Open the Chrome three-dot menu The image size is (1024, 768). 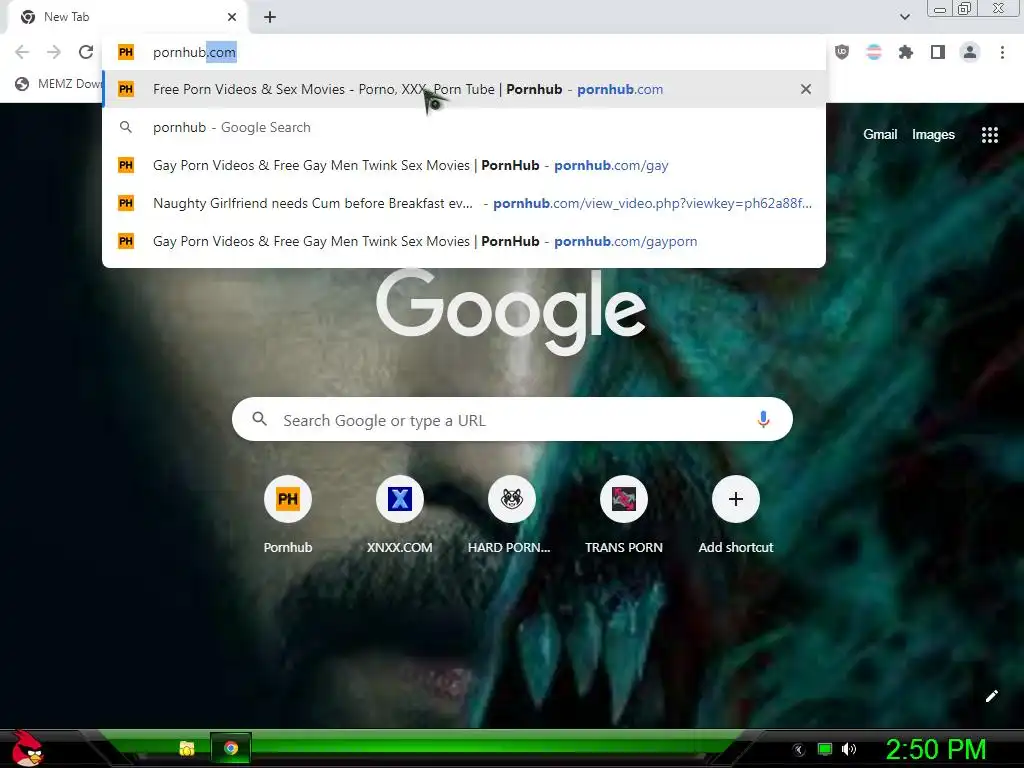click(x=1002, y=52)
